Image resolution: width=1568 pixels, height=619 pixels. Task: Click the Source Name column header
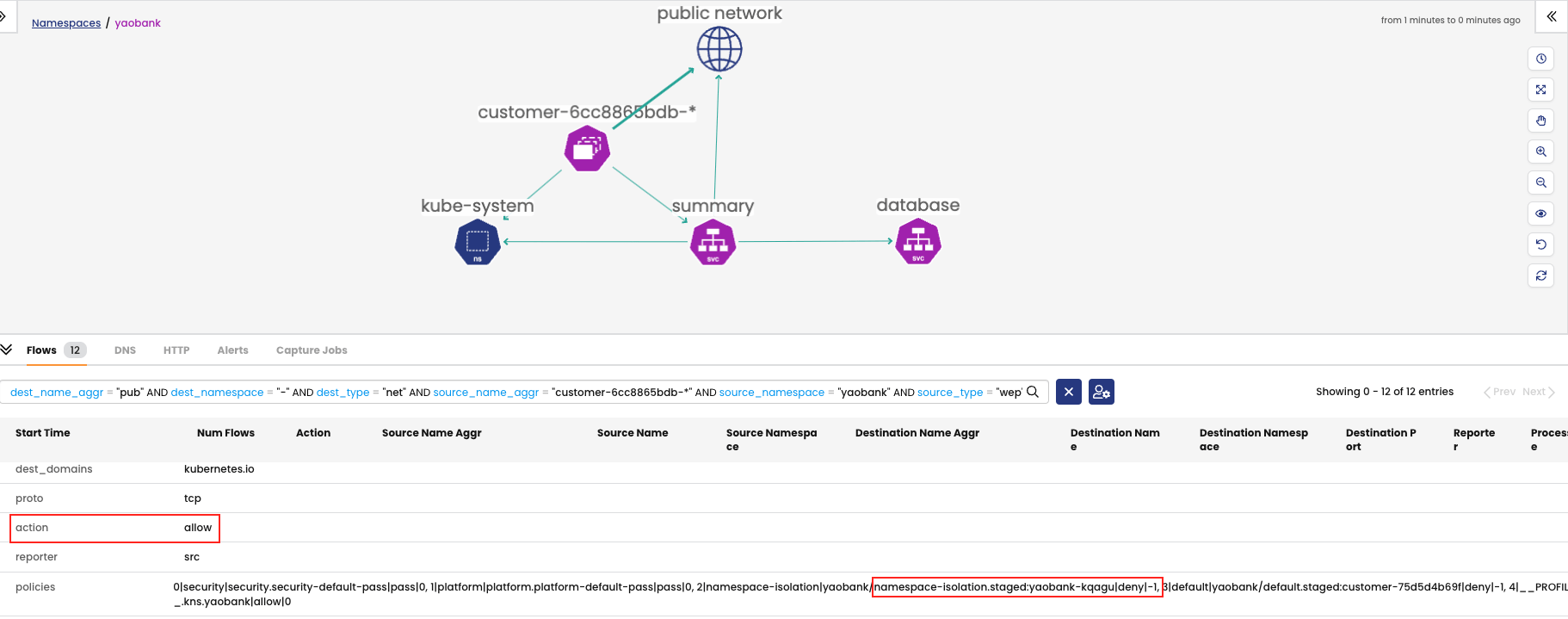click(633, 433)
